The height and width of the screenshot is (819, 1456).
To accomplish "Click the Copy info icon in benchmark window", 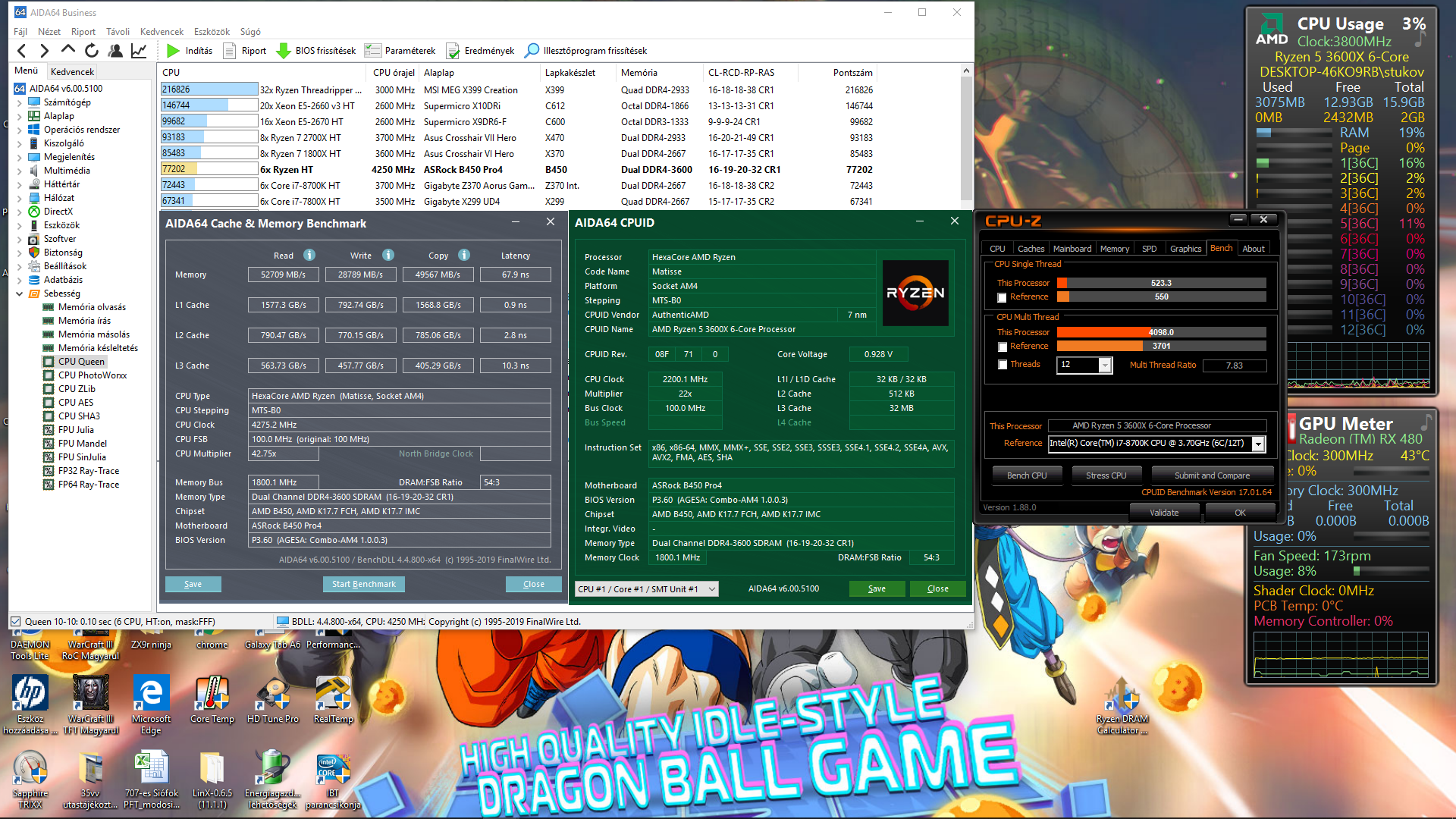I will [464, 255].
